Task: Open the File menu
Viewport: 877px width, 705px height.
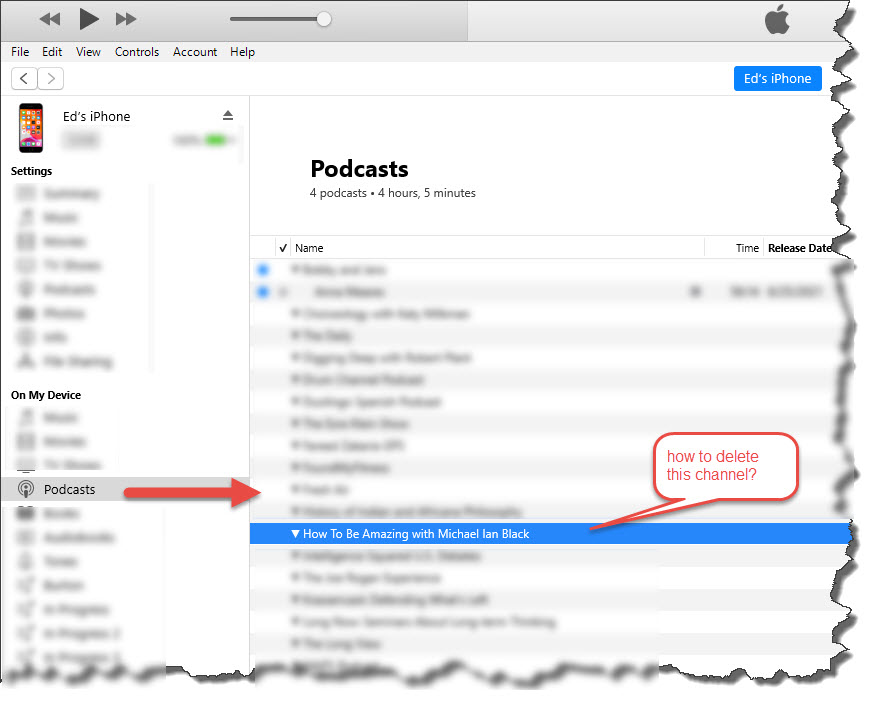Action: (20, 51)
